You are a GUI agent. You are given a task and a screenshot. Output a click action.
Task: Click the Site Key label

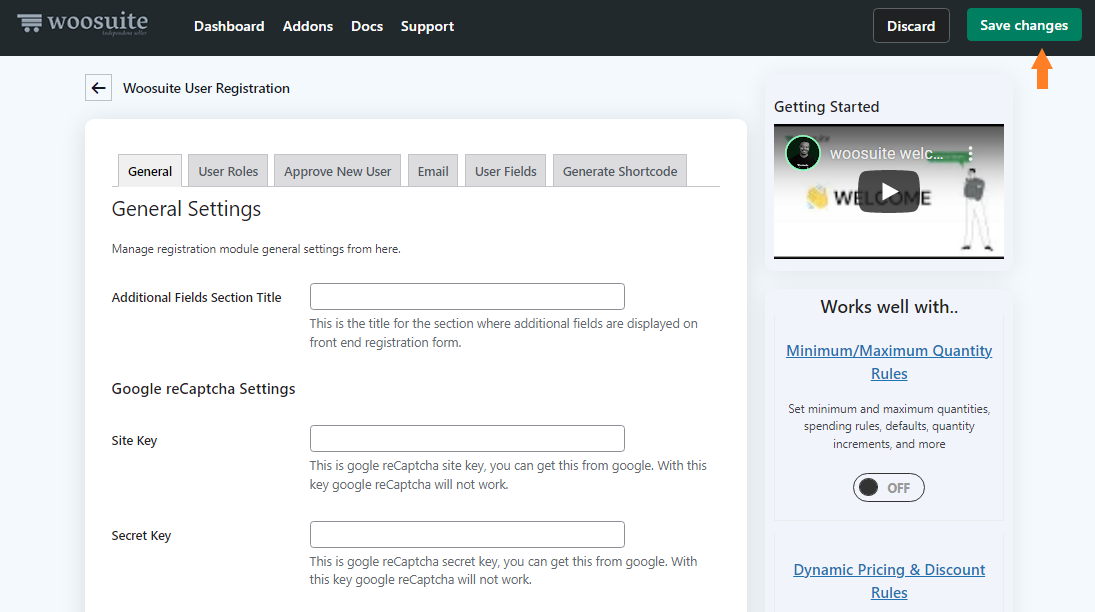pos(134,441)
